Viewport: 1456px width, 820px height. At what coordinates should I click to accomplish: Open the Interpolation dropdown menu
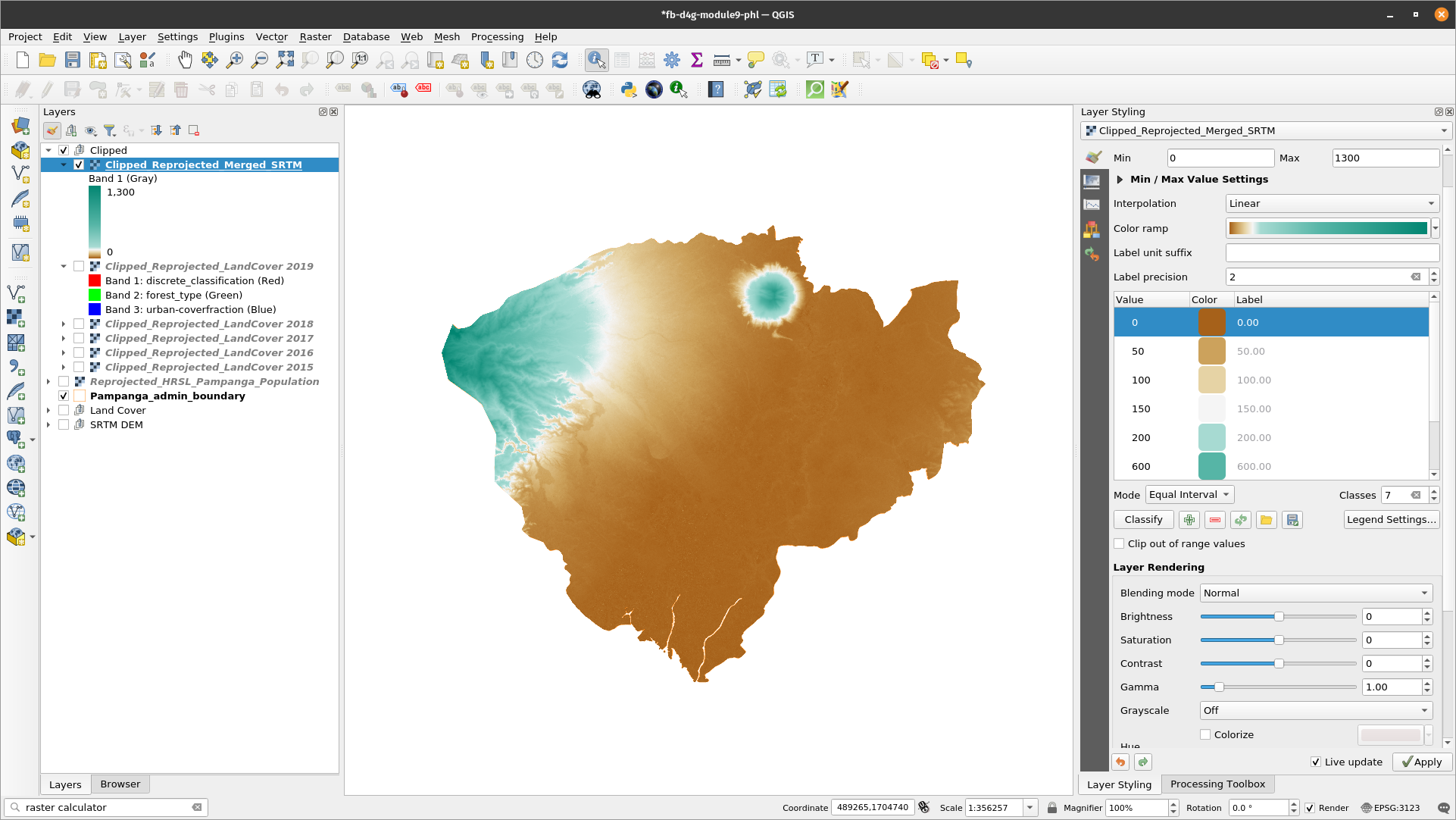(x=1331, y=204)
